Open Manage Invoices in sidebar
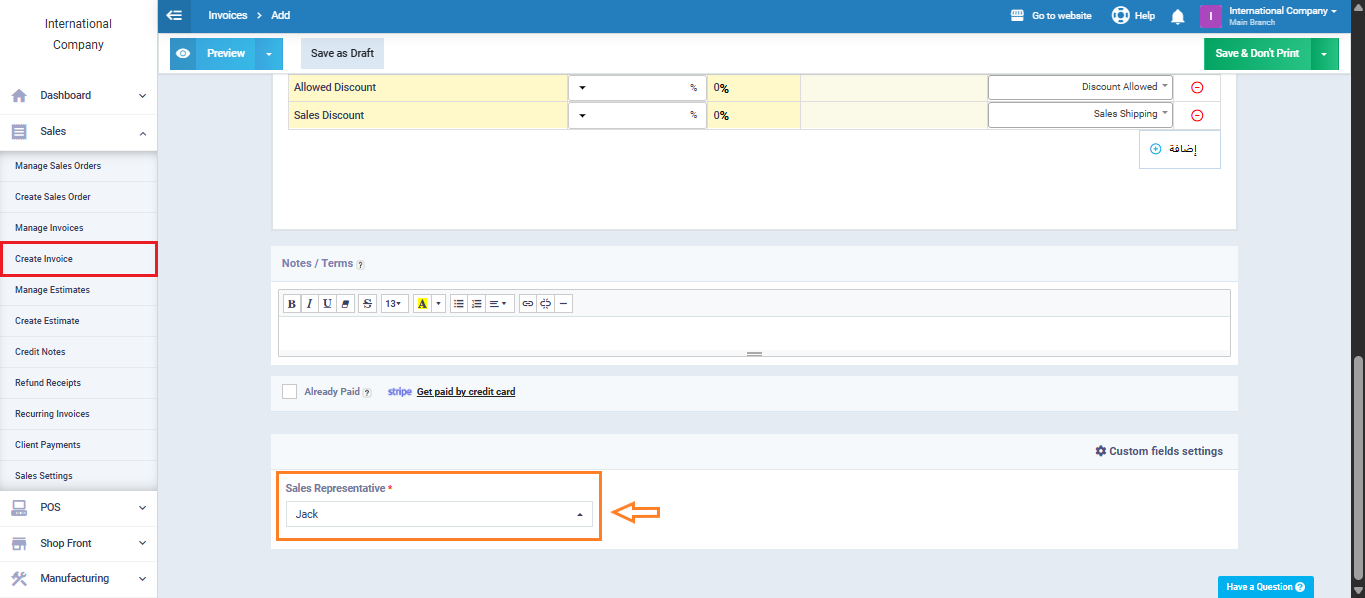 pos(49,228)
